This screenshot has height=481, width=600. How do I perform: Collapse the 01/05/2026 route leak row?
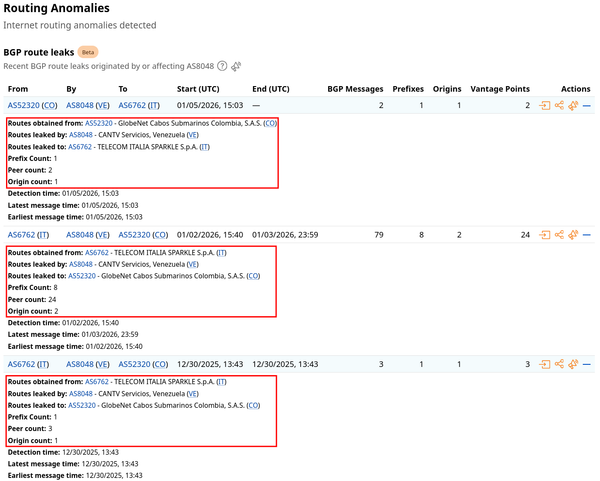coord(587,105)
